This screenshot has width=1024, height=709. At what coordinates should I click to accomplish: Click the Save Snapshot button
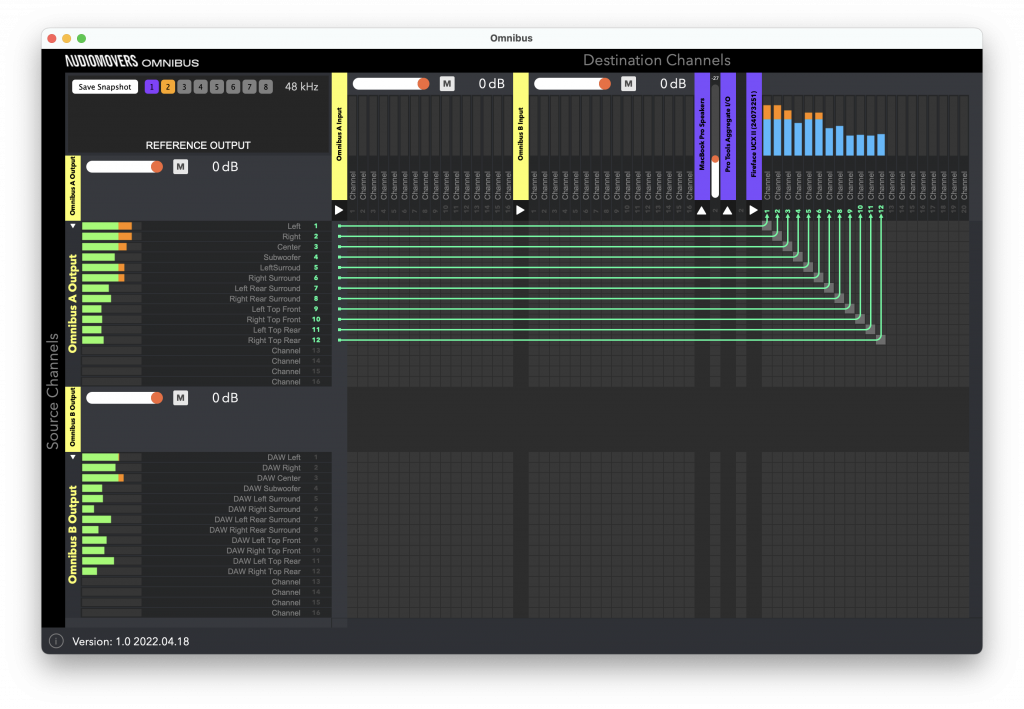(x=105, y=87)
